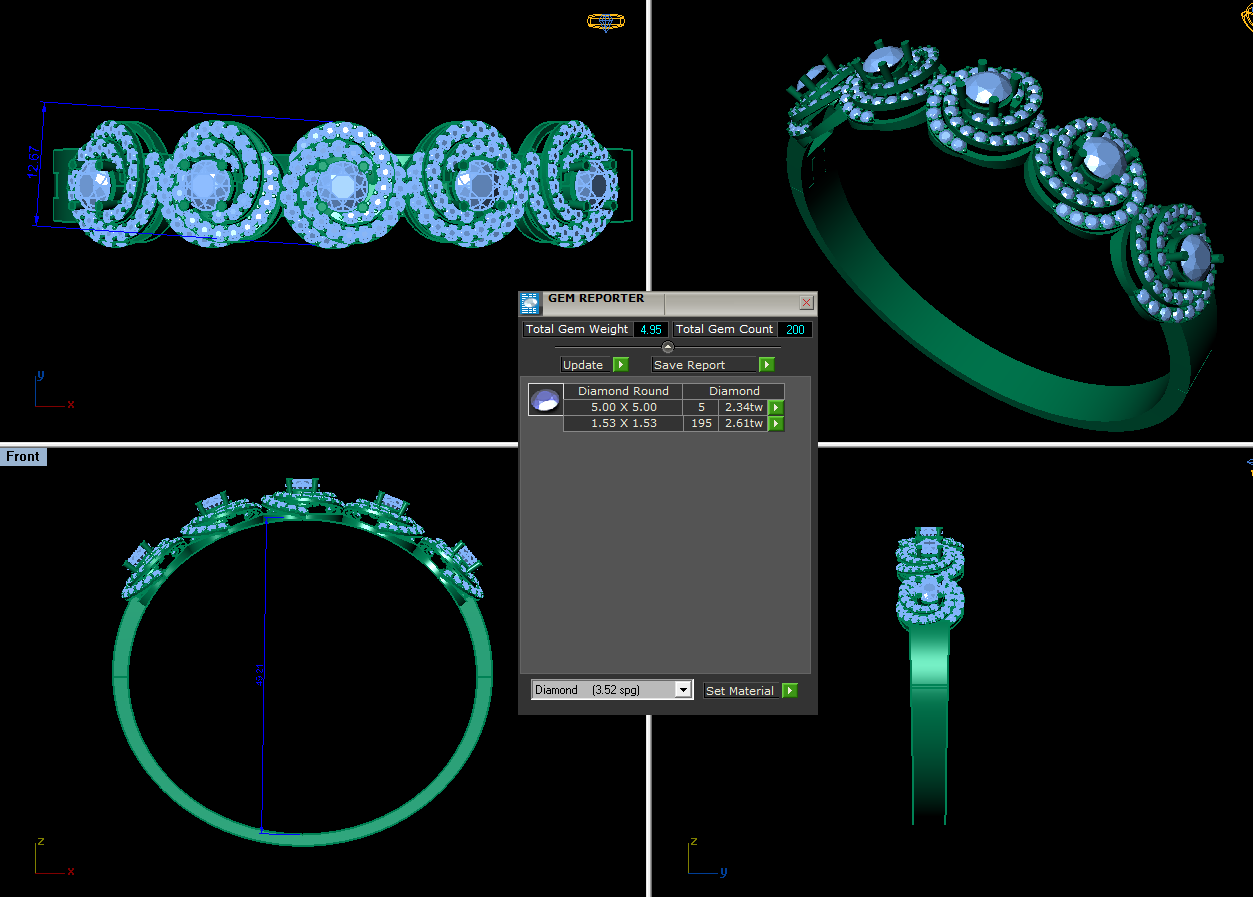Click the Total Gem Weight label

(577, 329)
